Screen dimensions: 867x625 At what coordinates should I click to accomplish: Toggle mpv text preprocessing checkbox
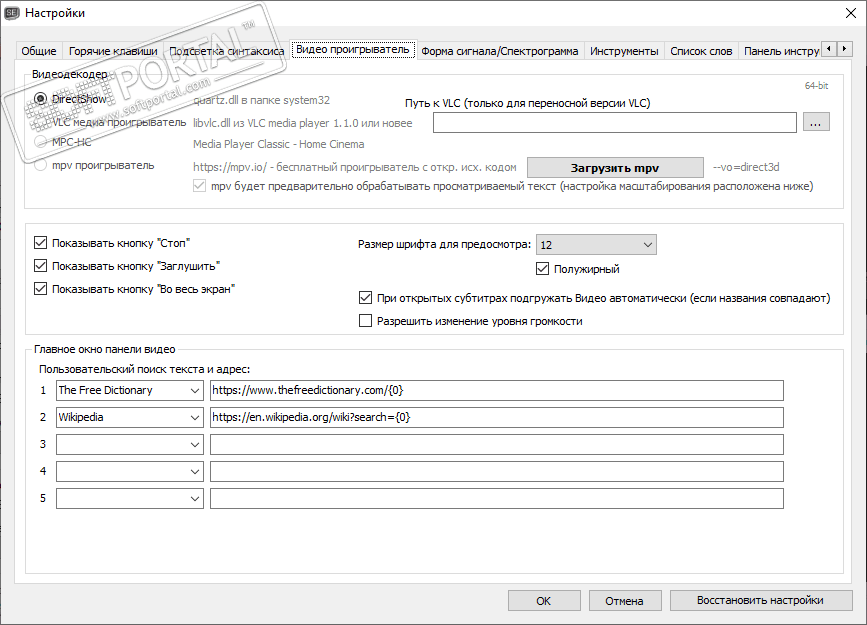pyautogui.click(x=199, y=186)
